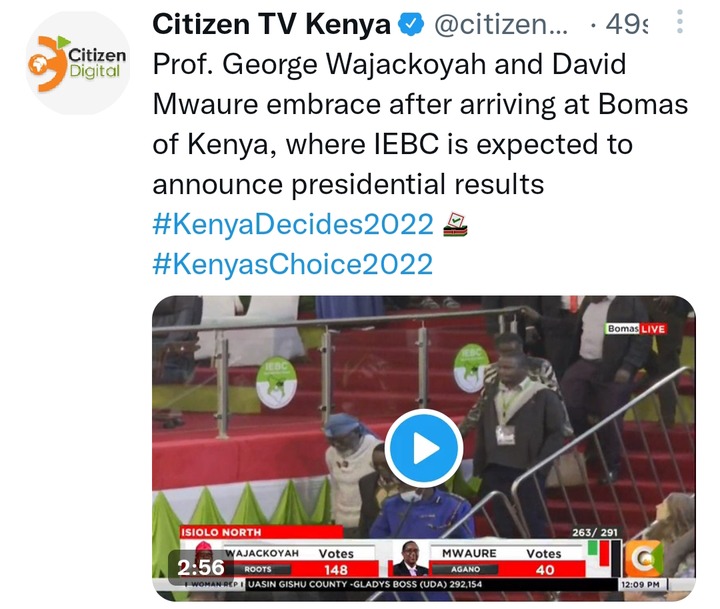Click the 49s tweet timestamp
The width and height of the screenshot is (720, 609).
click(626, 24)
